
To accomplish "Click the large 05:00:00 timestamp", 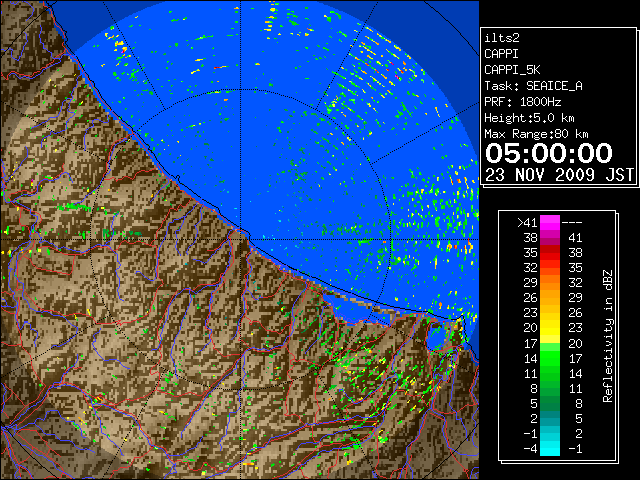I will pos(549,153).
